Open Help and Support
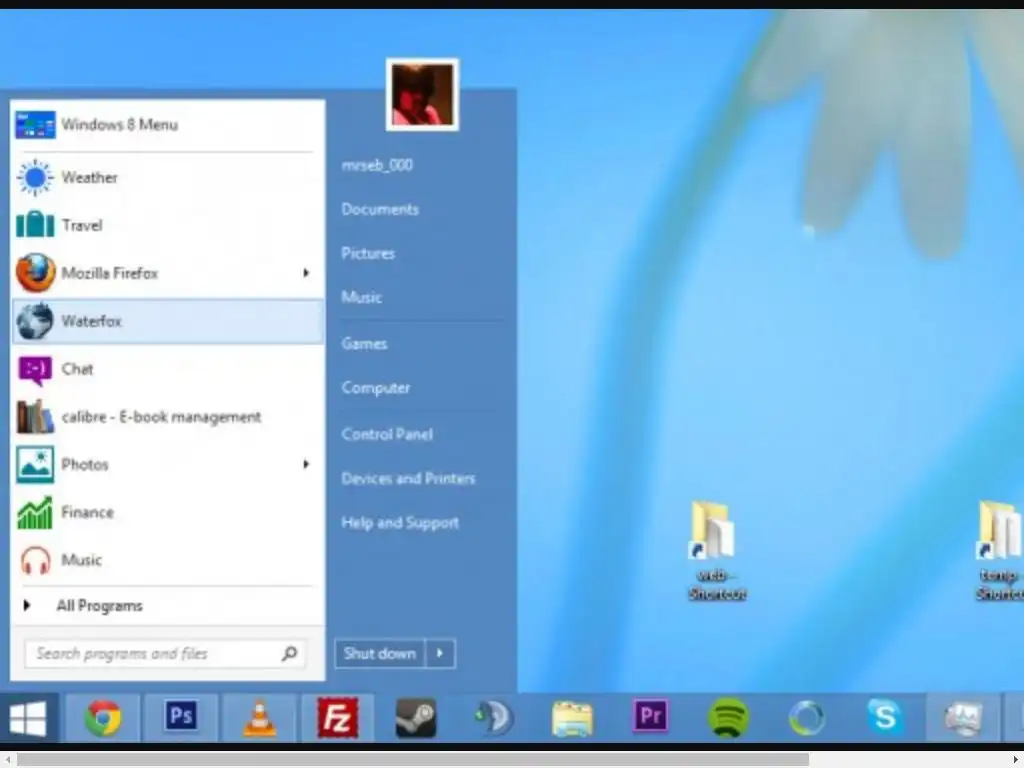The image size is (1024, 768). (x=400, y=522)
